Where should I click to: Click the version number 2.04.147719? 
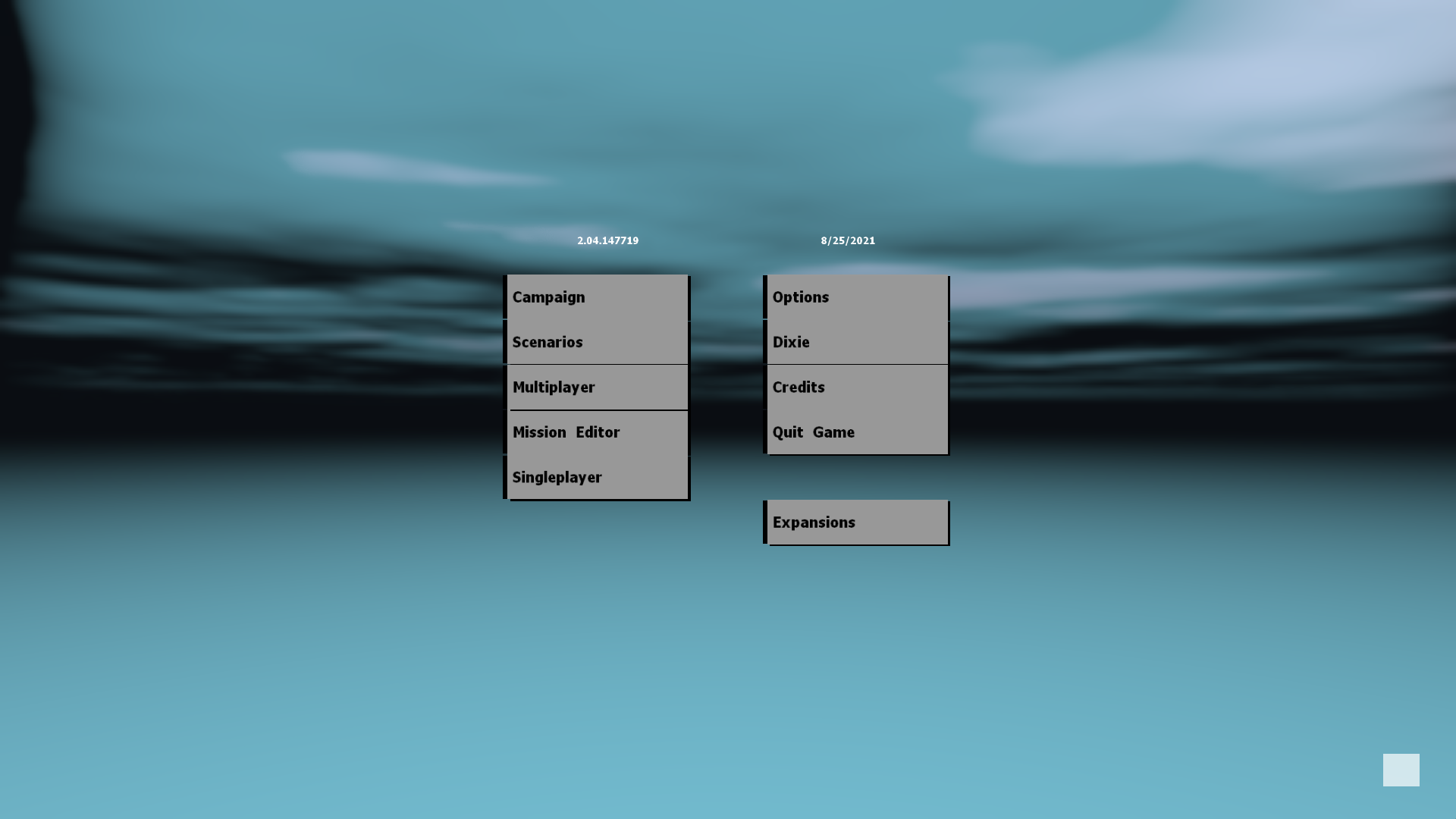607,240
